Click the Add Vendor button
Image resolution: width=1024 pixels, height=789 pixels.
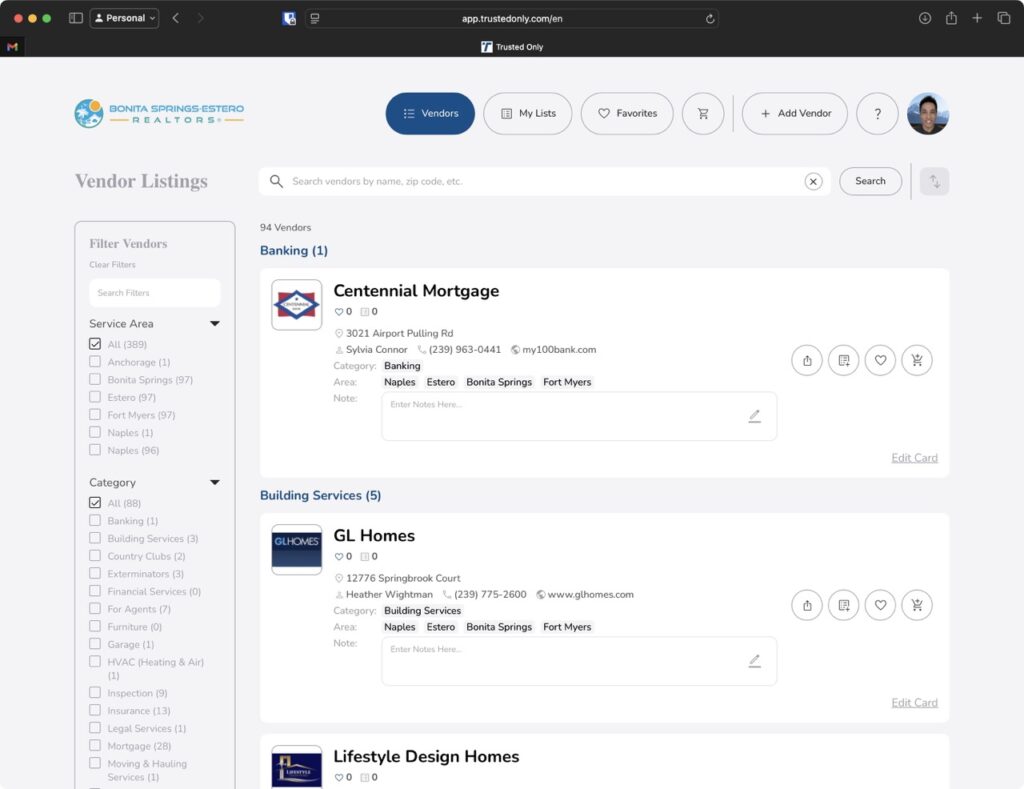(x=795, y=114)
